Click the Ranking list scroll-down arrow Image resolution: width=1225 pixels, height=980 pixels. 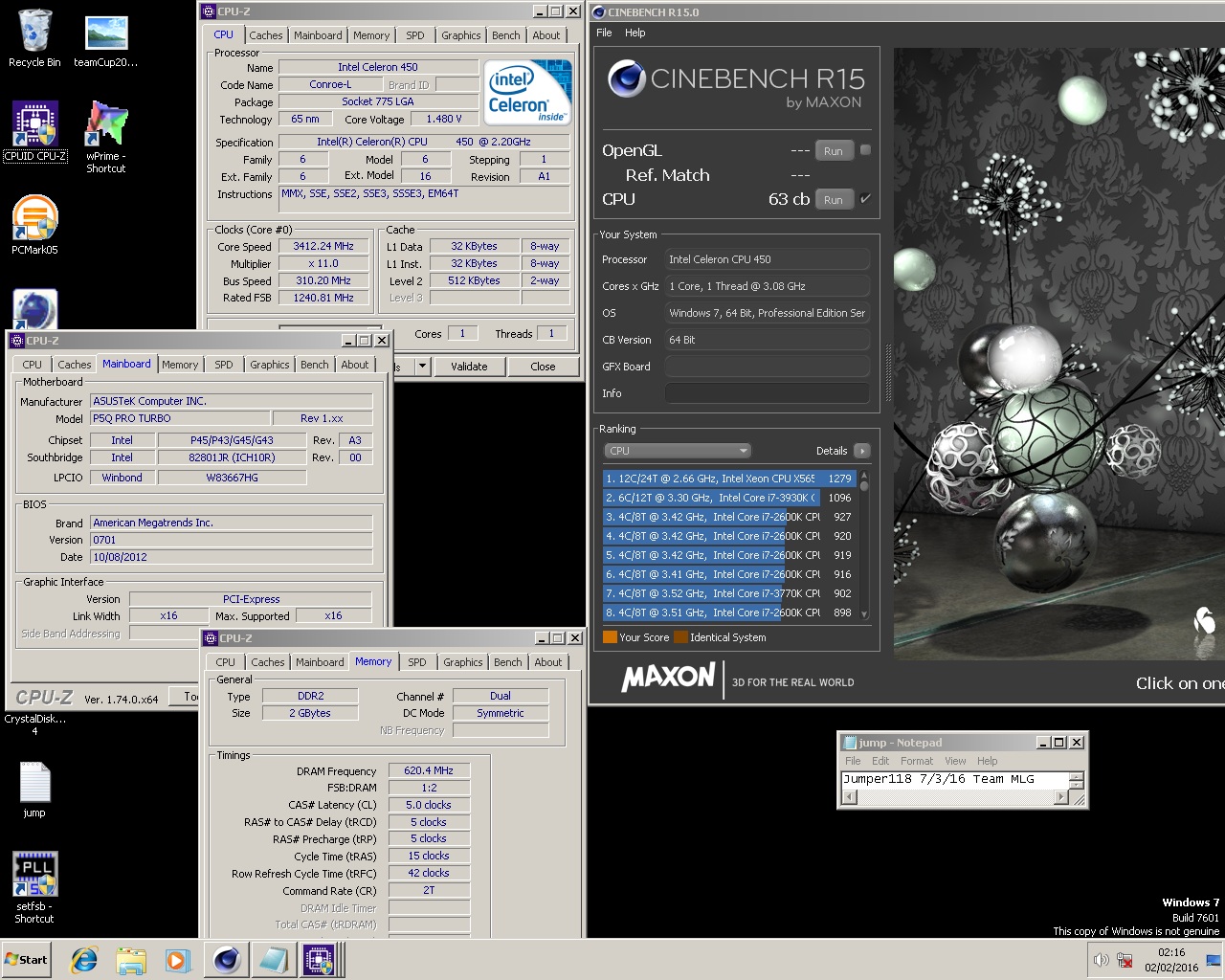[864, 614]
